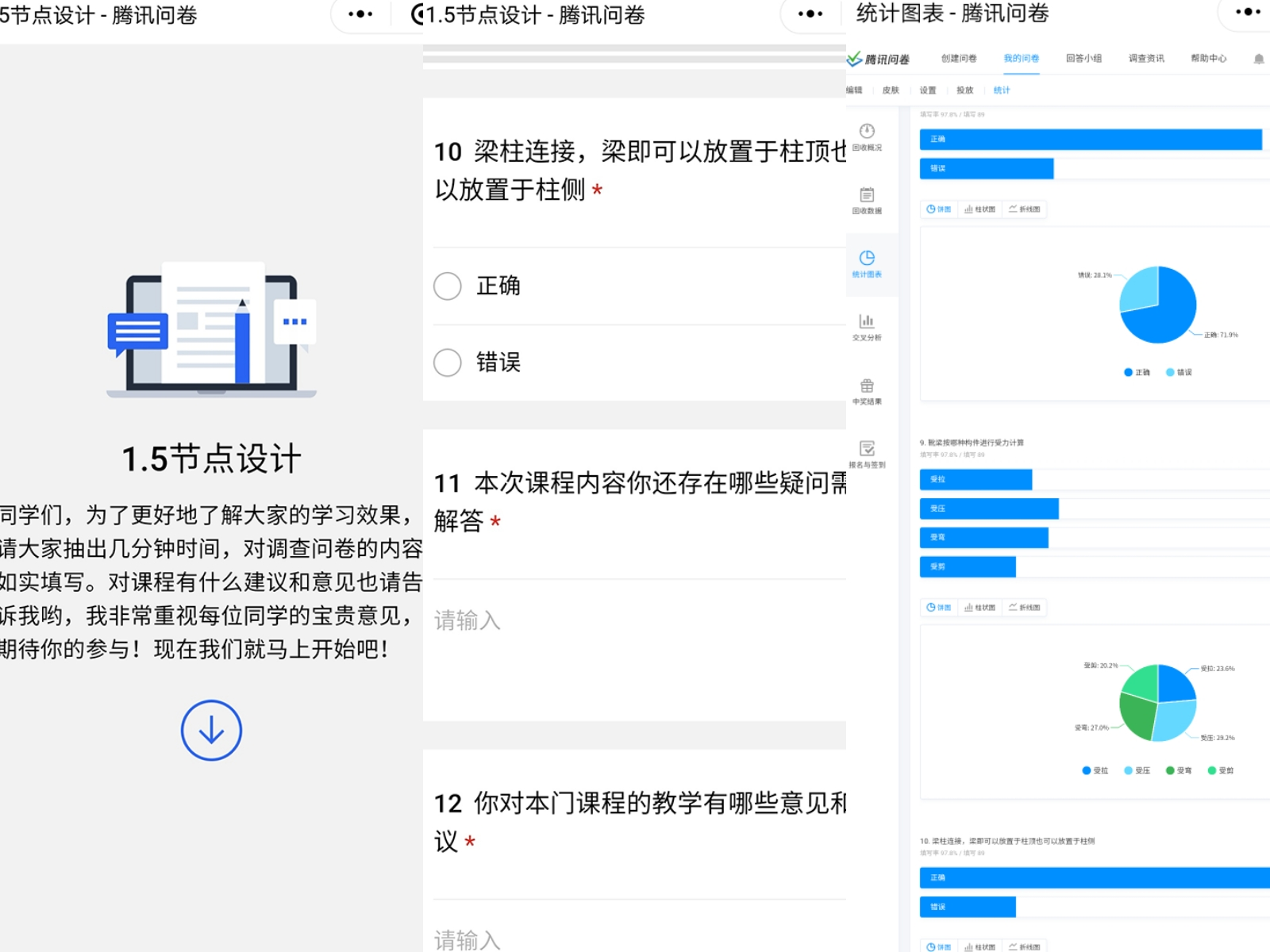
Task: Select the 正确 radio button for question 10
Action: (x=448, y=286)
